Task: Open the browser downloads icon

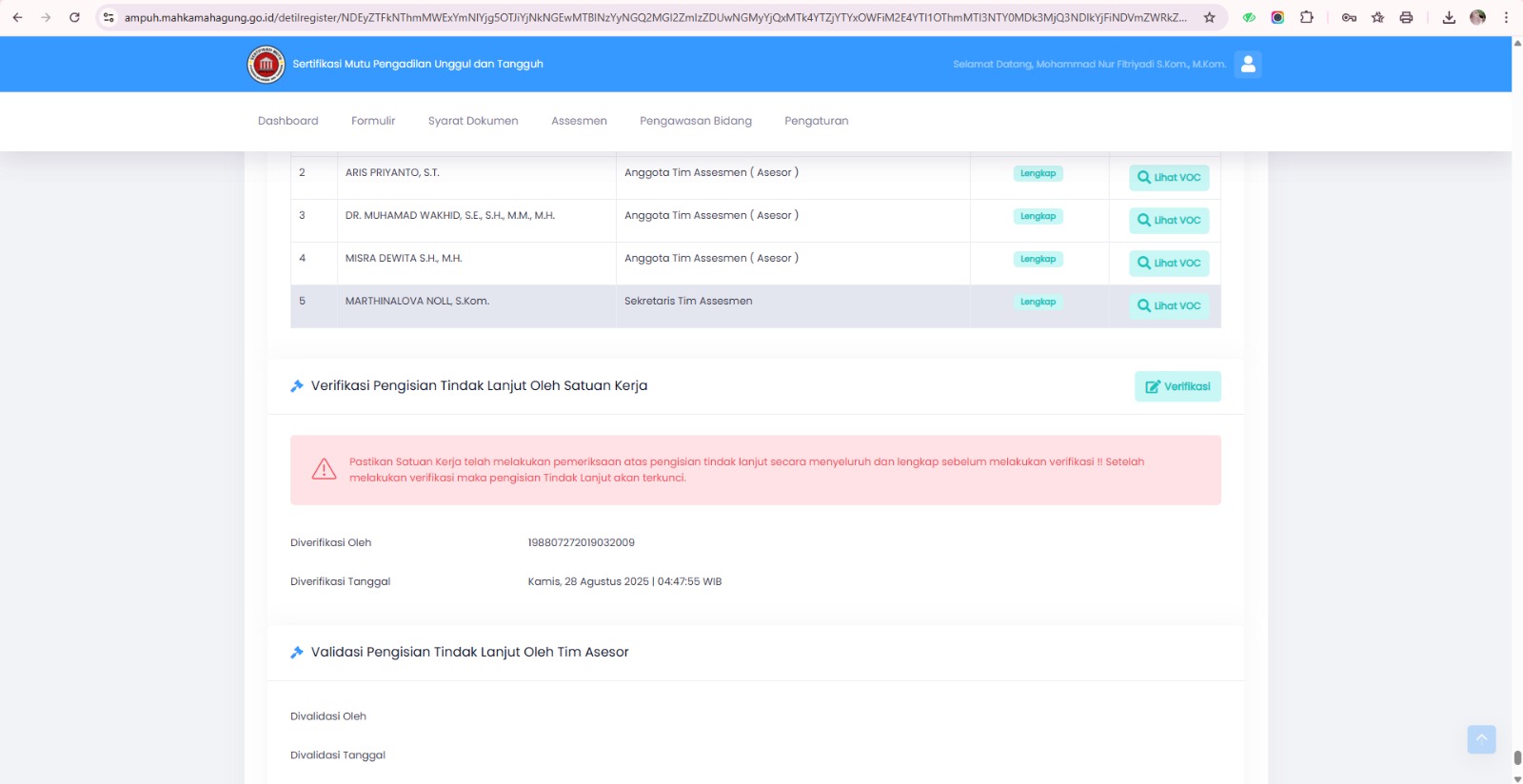Action: pyautogui.click(x=1448, y=17)
